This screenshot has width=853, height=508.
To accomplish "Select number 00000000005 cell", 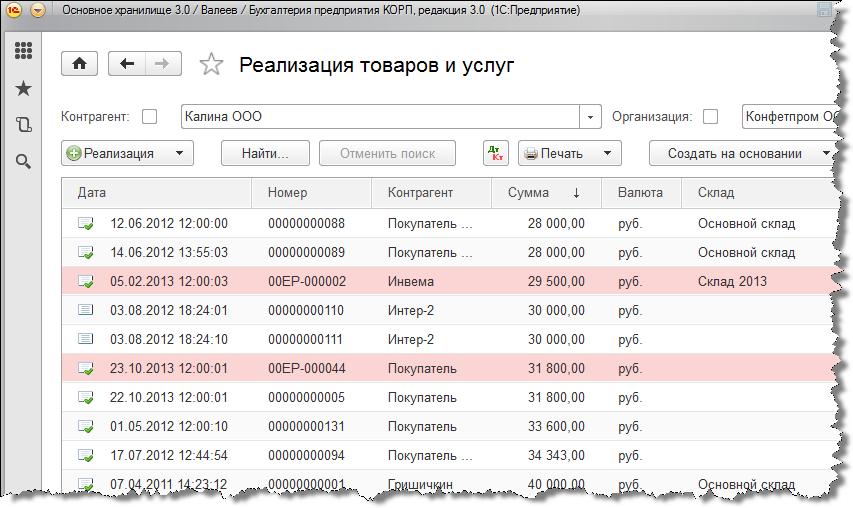I will 306,398.
